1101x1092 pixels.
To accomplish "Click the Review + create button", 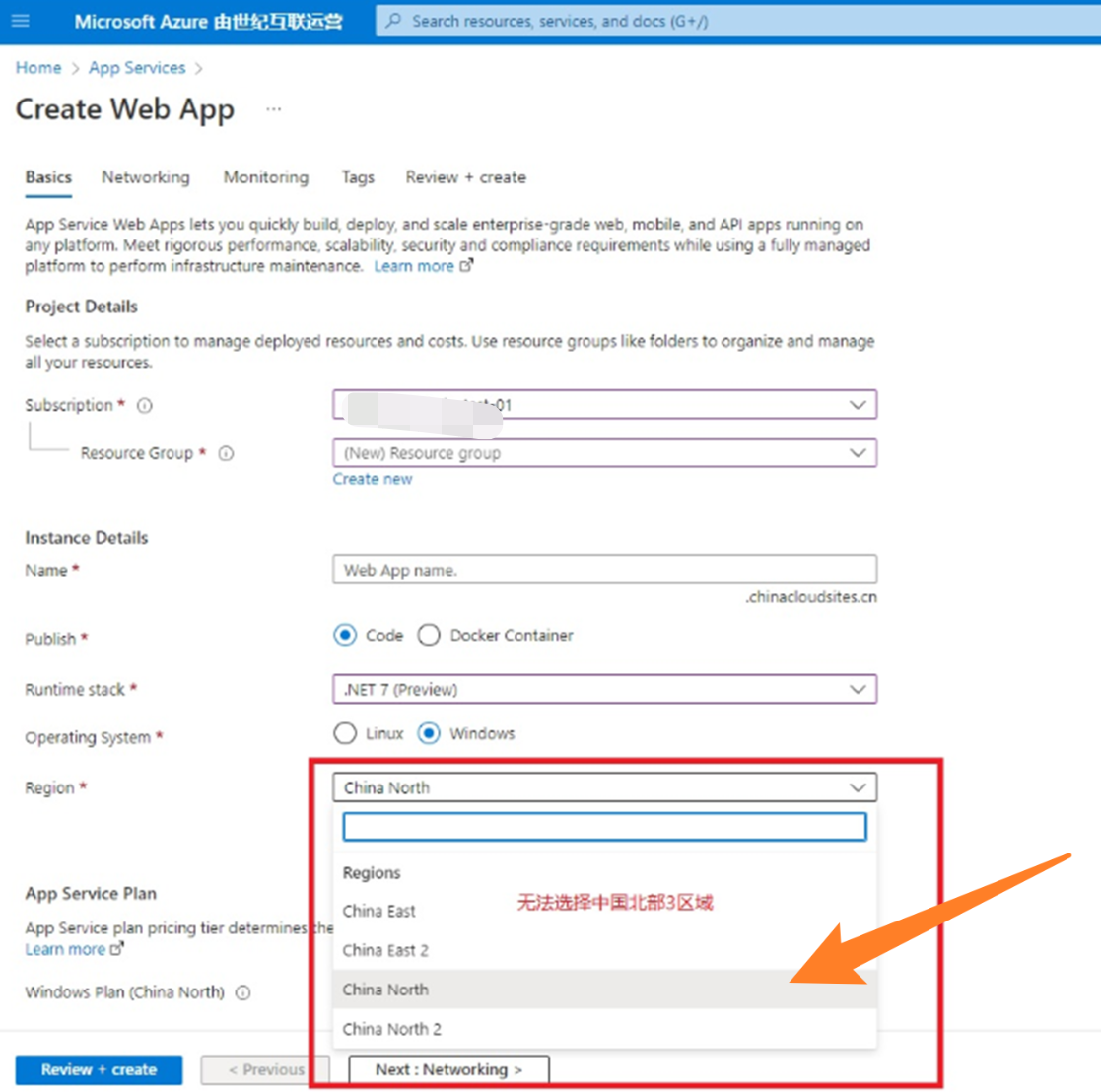I will (x=99, y=1069).
